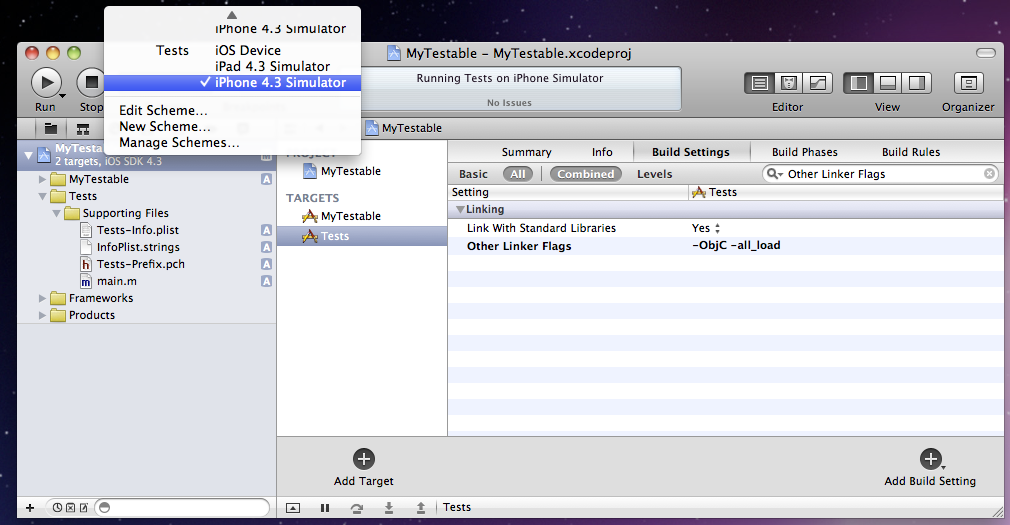Hide the debug area toggle icon
Image resolution: width=1010 pixels, height=525 pixels.
[x=292, y=508]
